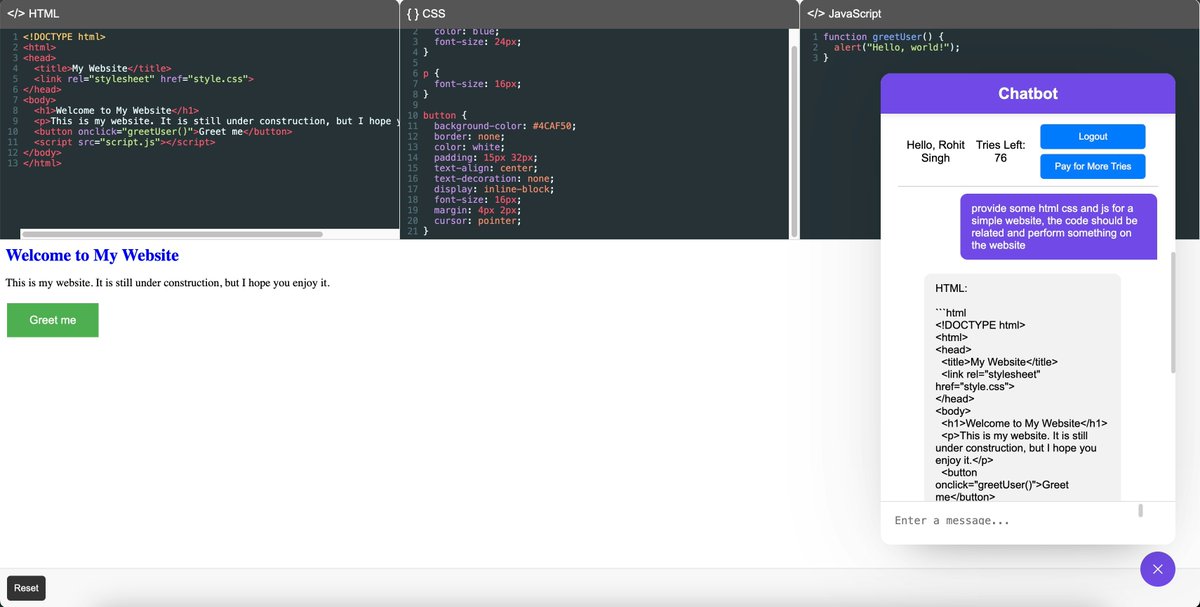The height and width of the screenshot is (607, 1200).
Task: Click the button onclick greetUser code line
Action: (x=163, y=131)
